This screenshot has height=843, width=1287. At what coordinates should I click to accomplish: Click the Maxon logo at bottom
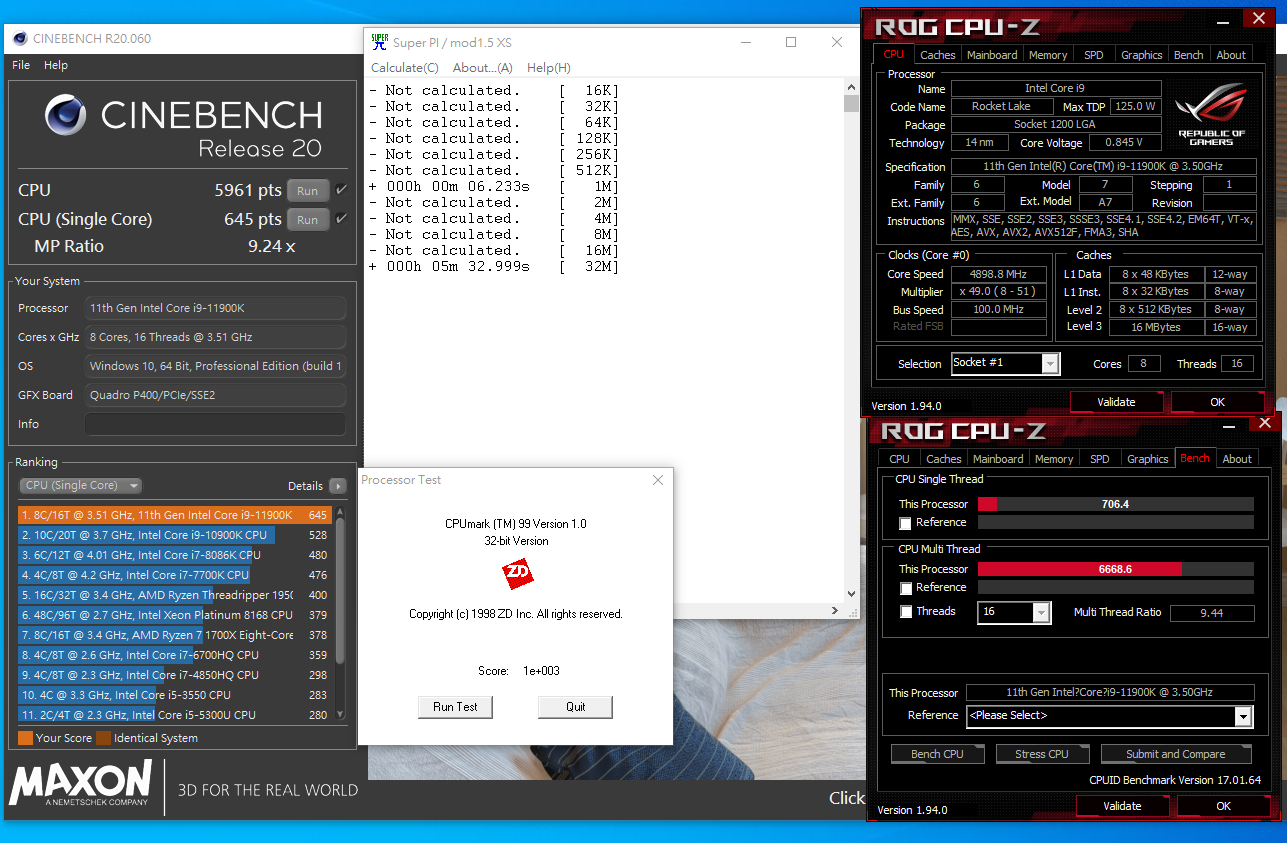(x=80, y=783)
